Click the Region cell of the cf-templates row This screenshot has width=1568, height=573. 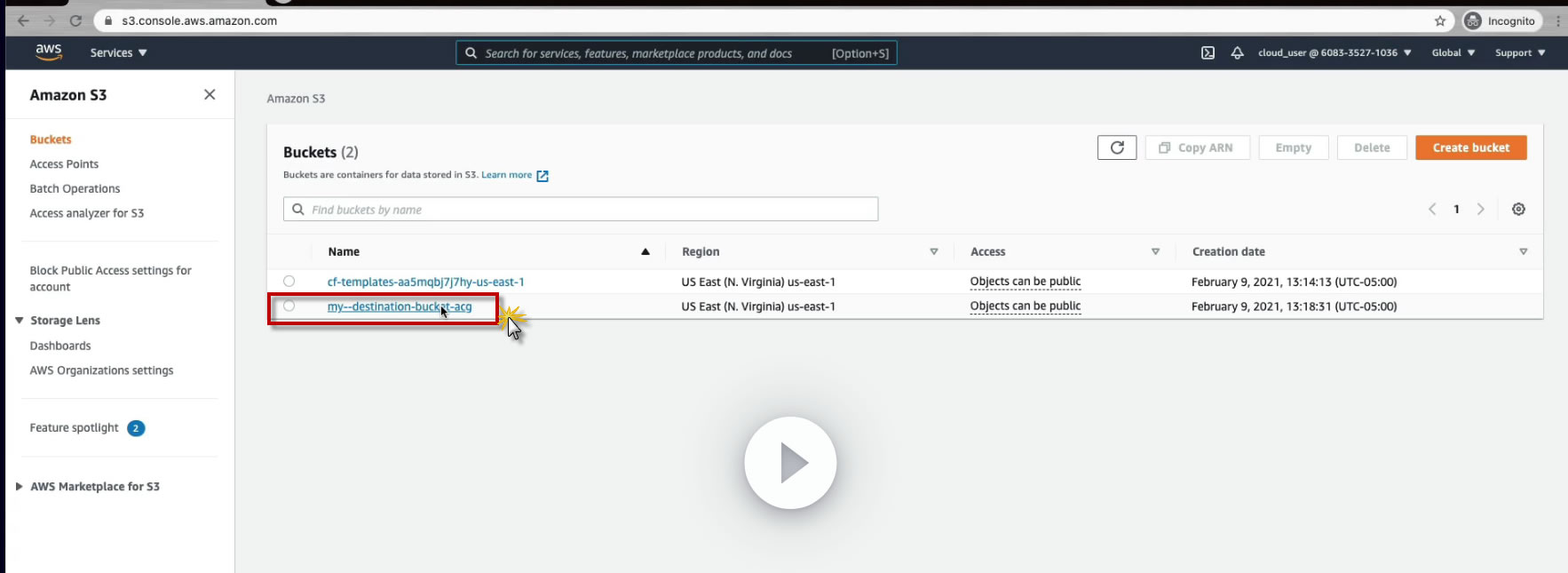758,282
